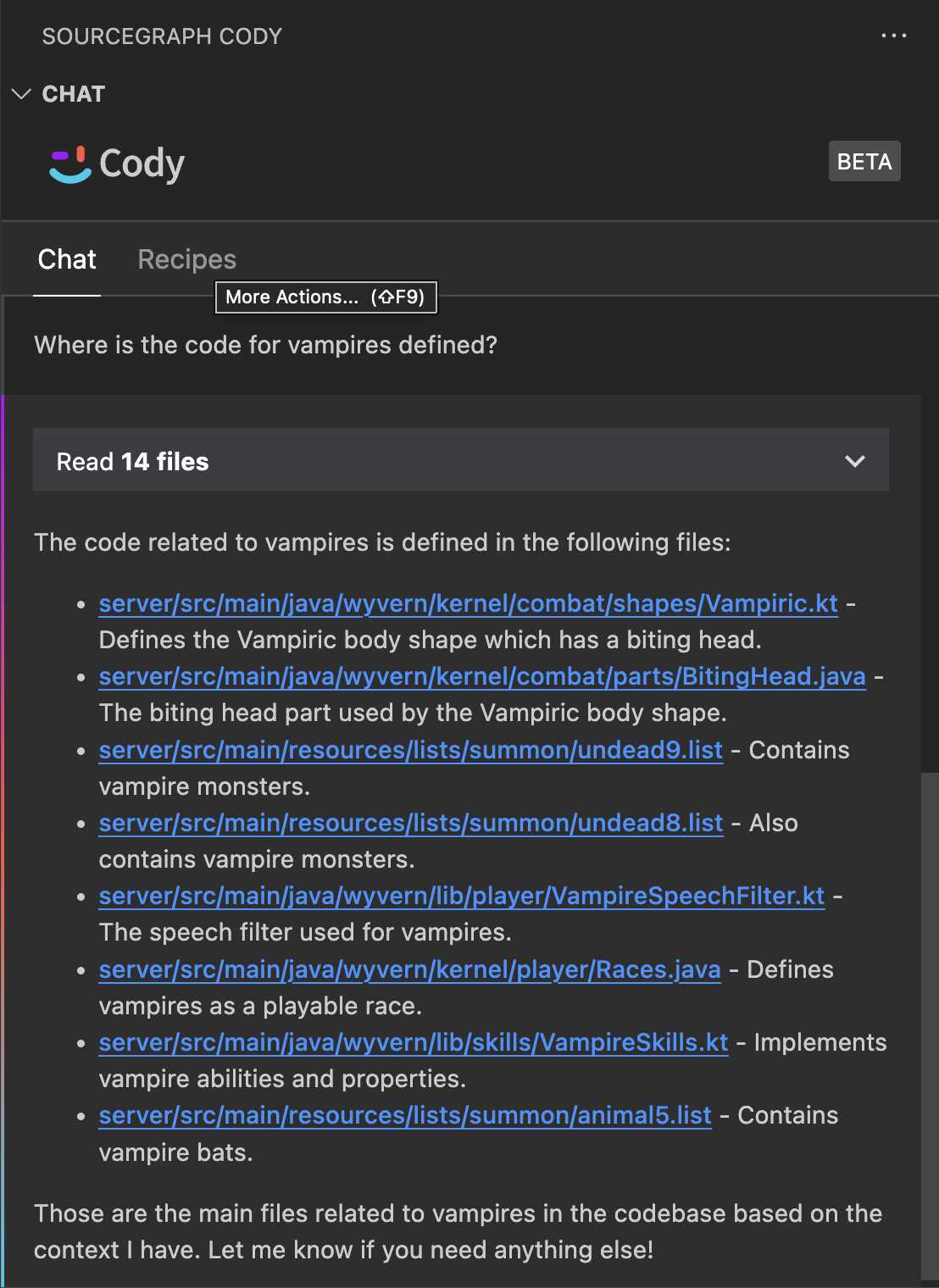Open the undead9.list file link
This screenshot has width=939, height=1288.
click(x=411, y=750)
